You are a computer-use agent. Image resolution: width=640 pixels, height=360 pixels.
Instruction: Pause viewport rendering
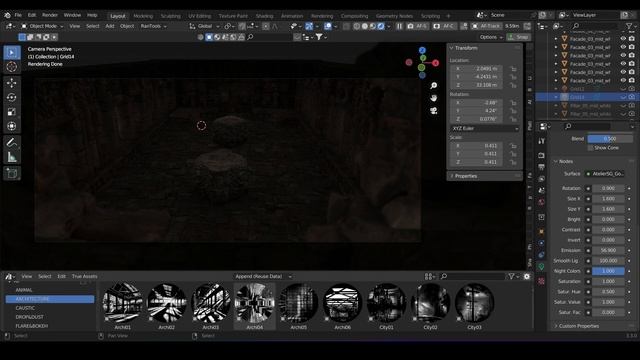click(399, 26)
